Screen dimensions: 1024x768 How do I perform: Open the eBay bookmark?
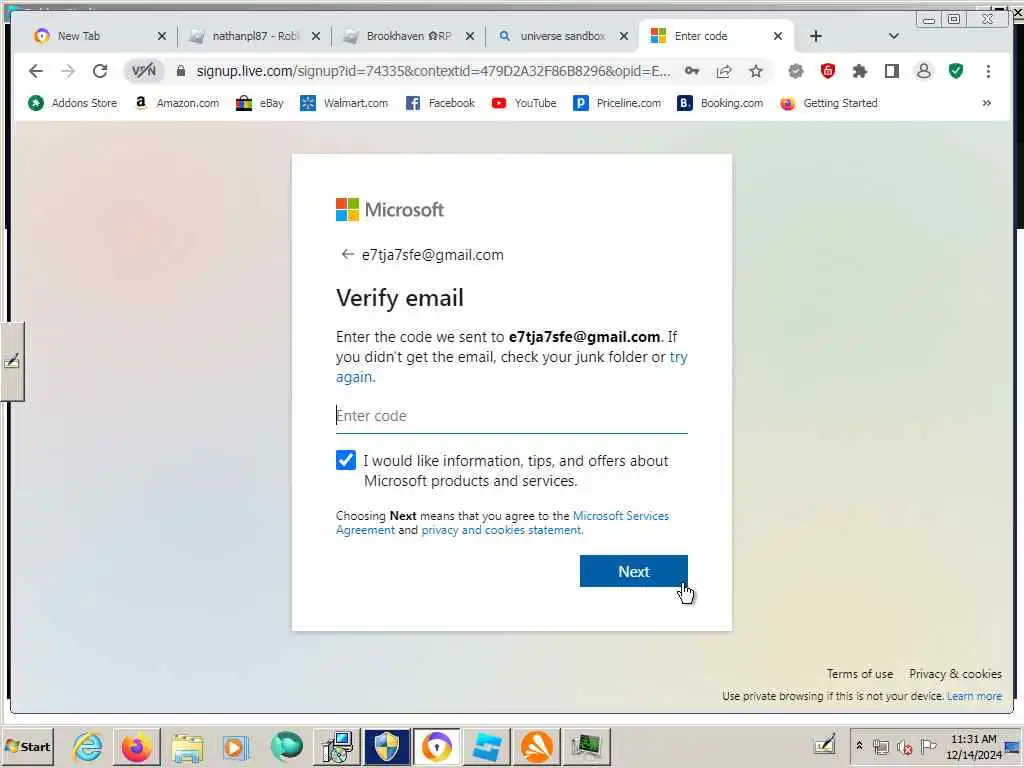[x=260, y=103]
